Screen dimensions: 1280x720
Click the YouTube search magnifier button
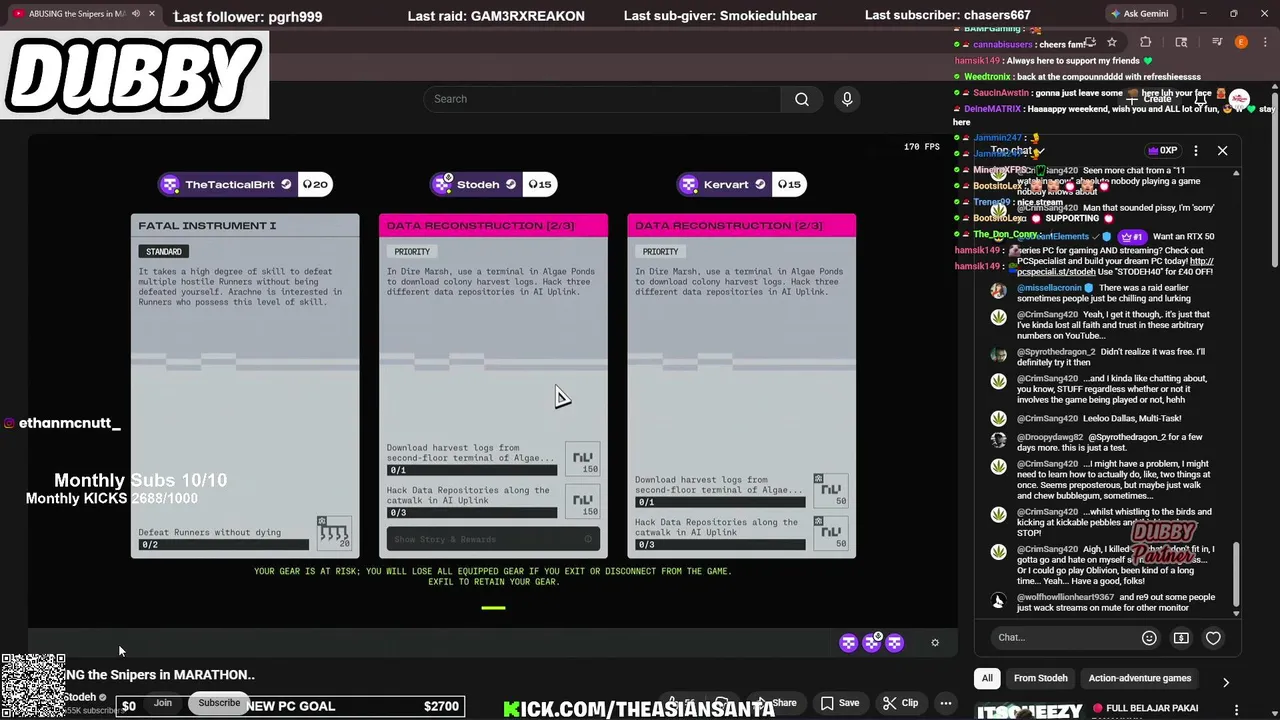[802, 99]
